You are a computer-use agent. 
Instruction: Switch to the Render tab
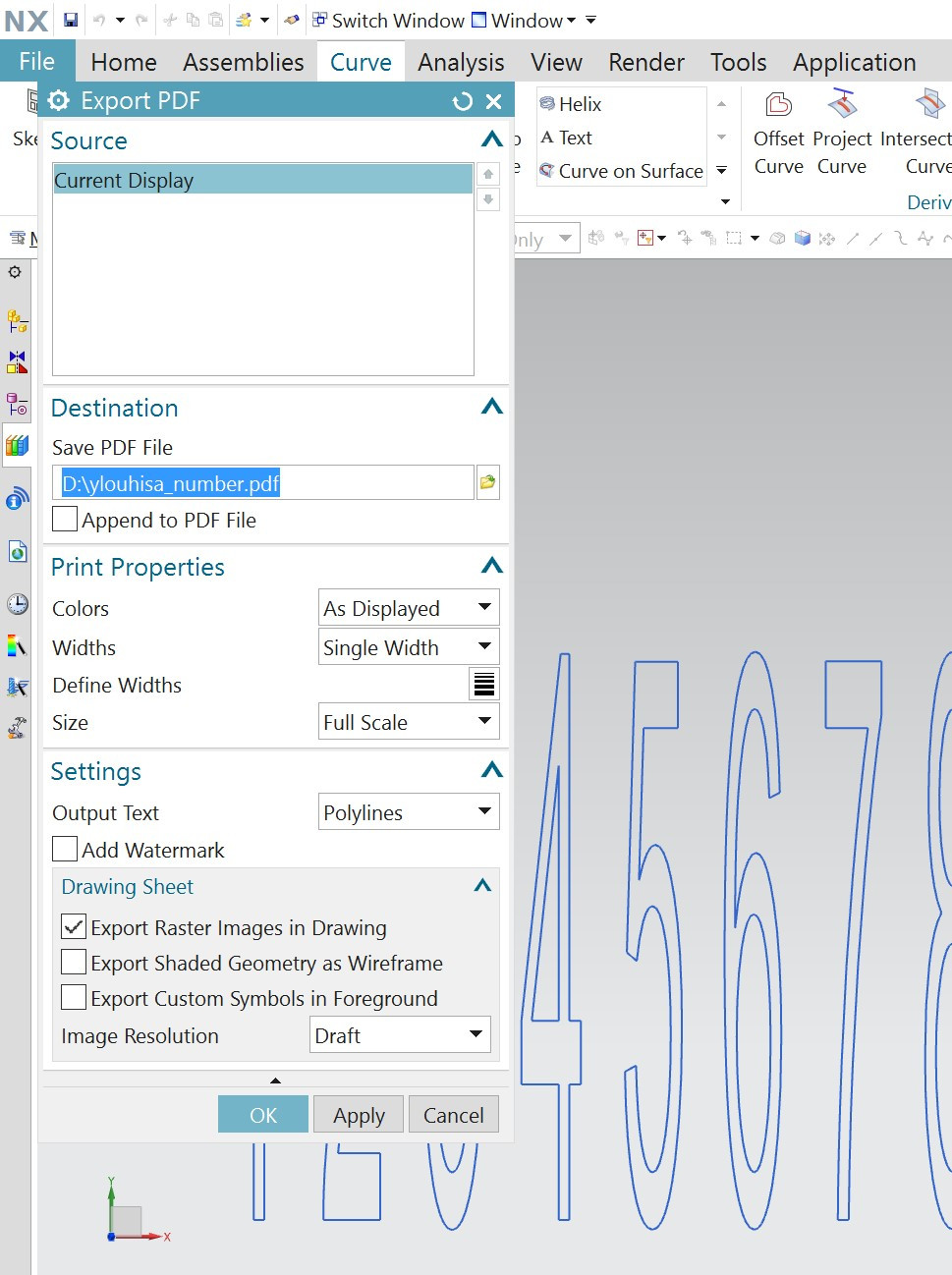(646, 62)
